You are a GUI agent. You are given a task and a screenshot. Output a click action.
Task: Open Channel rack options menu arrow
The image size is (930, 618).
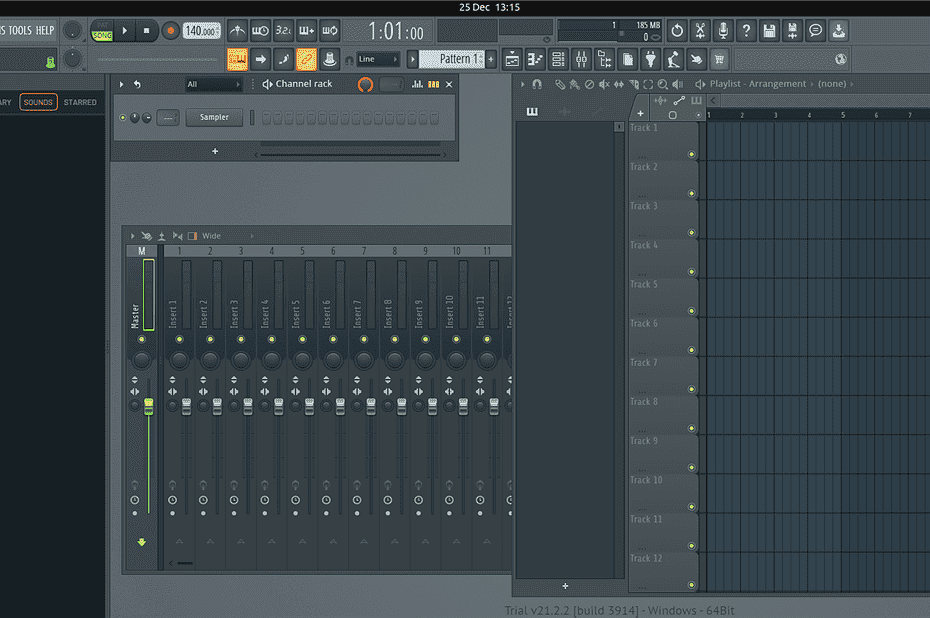[121, 84]
